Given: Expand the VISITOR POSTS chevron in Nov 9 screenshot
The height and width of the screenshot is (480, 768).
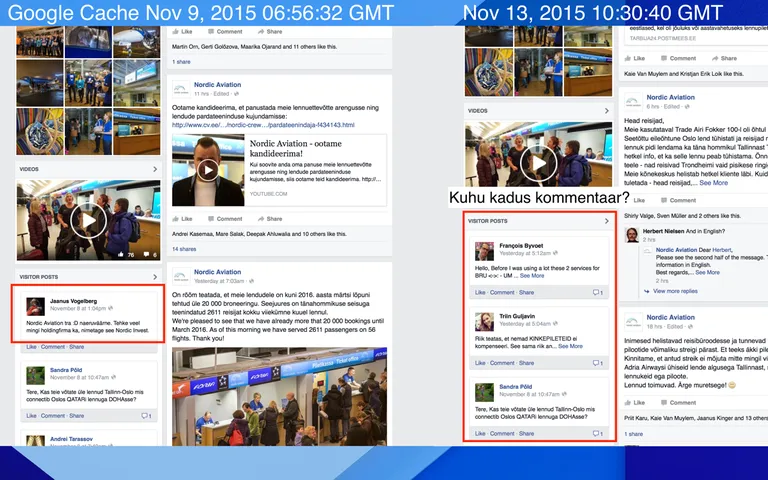Looking at the screenshot, I should point(155,277).
